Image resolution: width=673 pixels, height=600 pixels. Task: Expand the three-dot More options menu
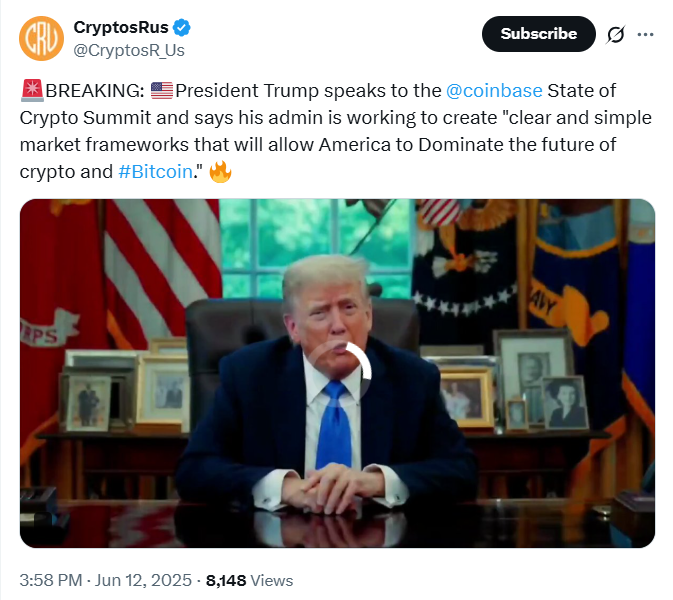[645, 35]
